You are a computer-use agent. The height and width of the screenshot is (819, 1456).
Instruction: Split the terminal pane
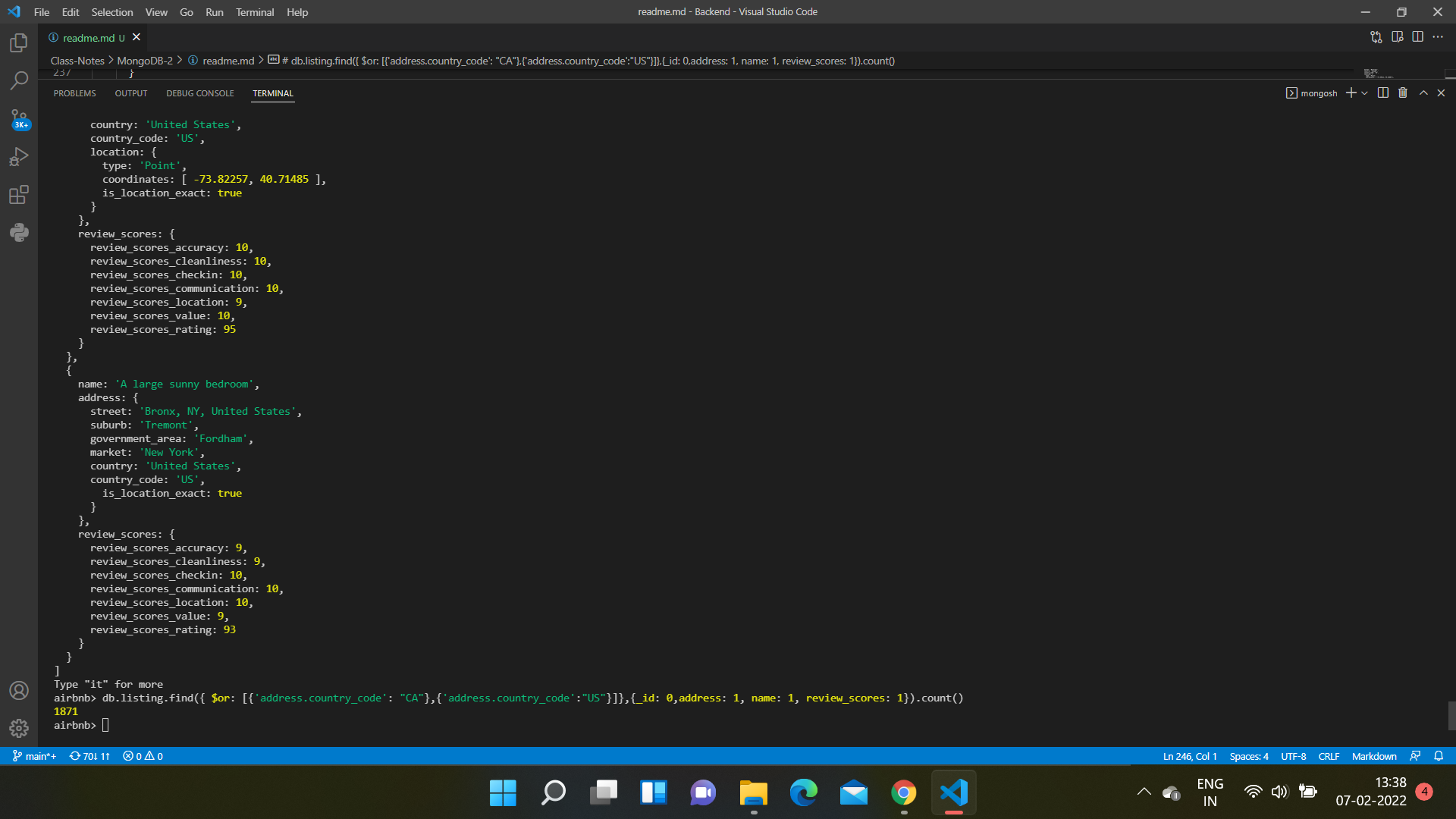click(1382, 93)
